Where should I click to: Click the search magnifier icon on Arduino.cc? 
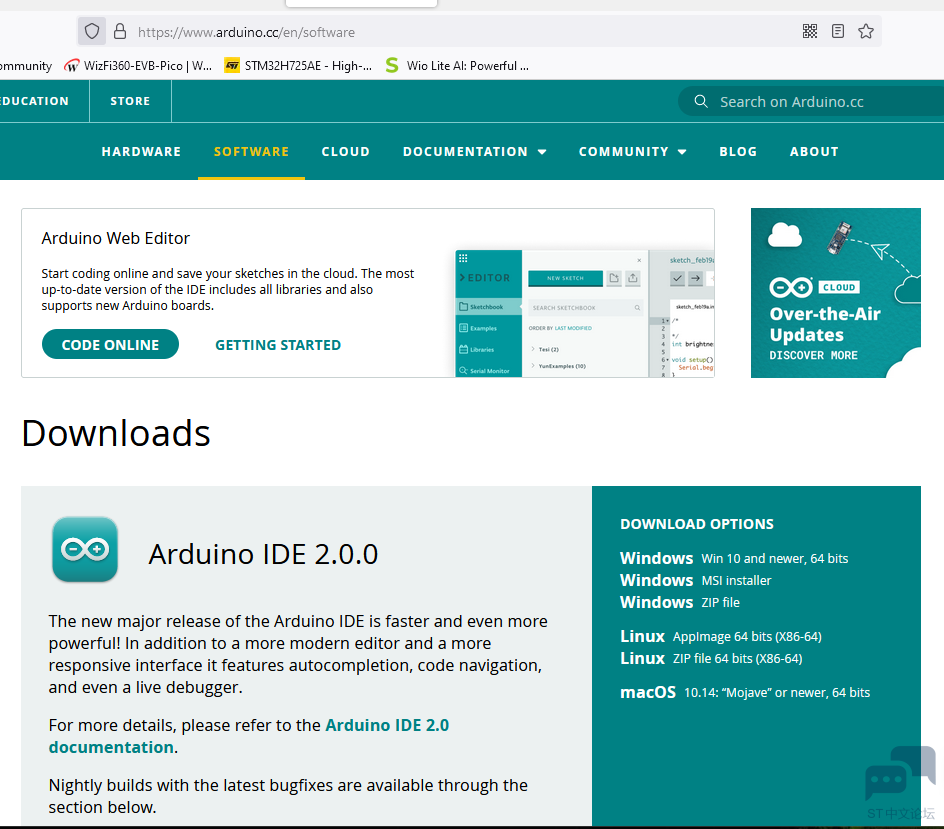pyautogui.click(x=701, y=101)
